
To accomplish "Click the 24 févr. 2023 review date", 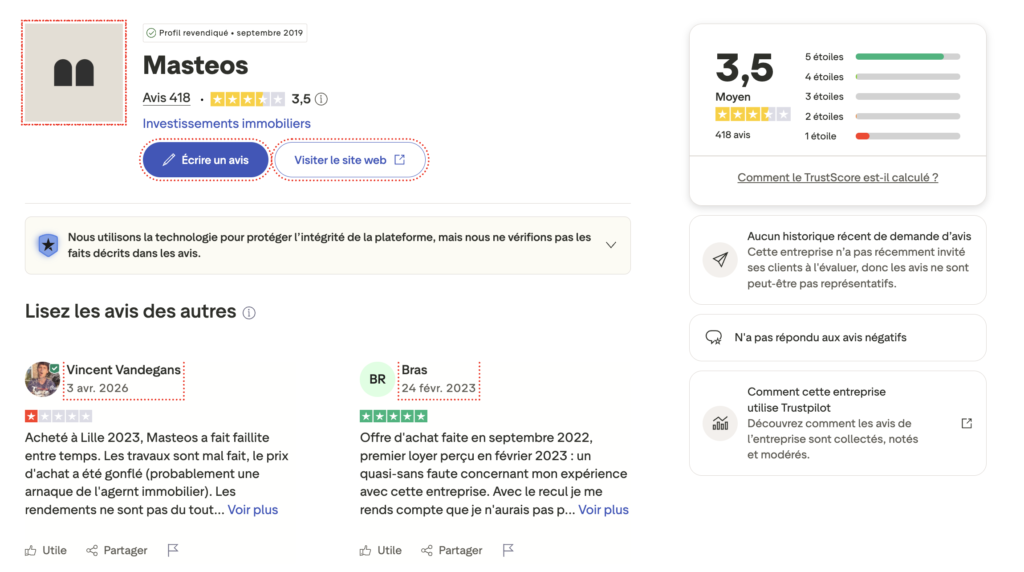I will pyautogui.click(x=438, y=389).
